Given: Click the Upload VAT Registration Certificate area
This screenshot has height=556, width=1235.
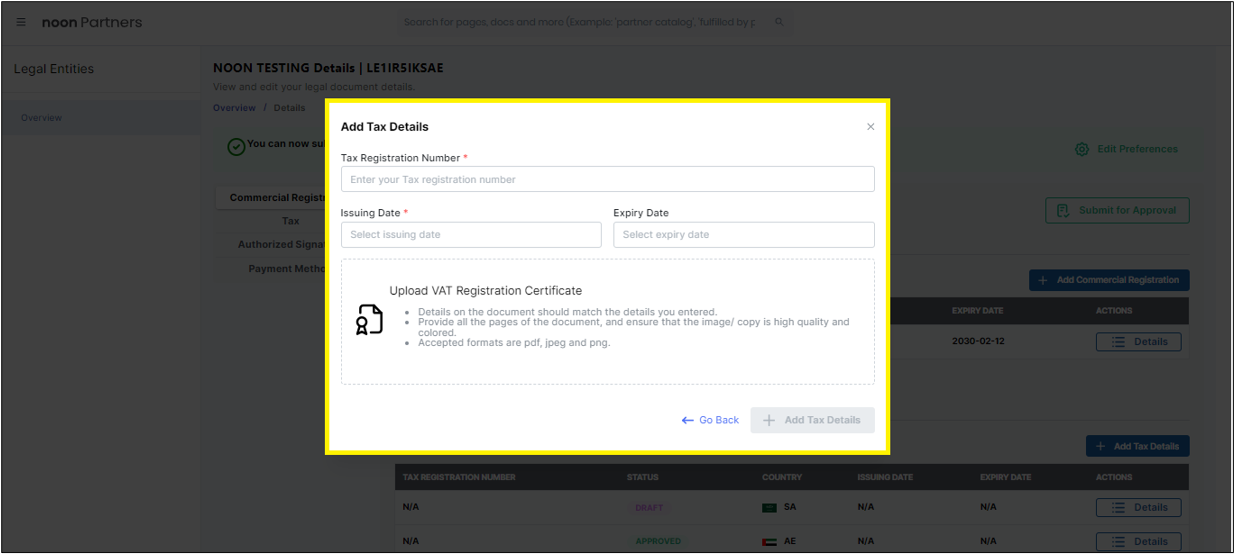Looking at the screenshot, I should click(x=607, y=321).
